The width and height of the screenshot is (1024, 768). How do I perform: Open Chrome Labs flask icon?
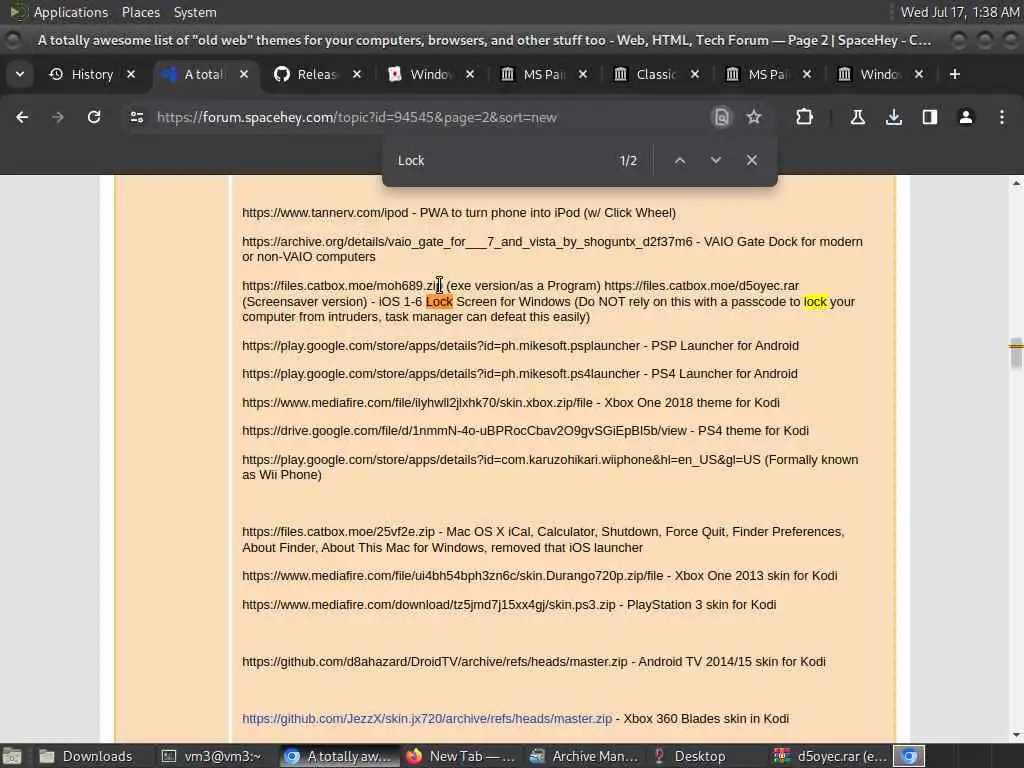tap(857, 117)
